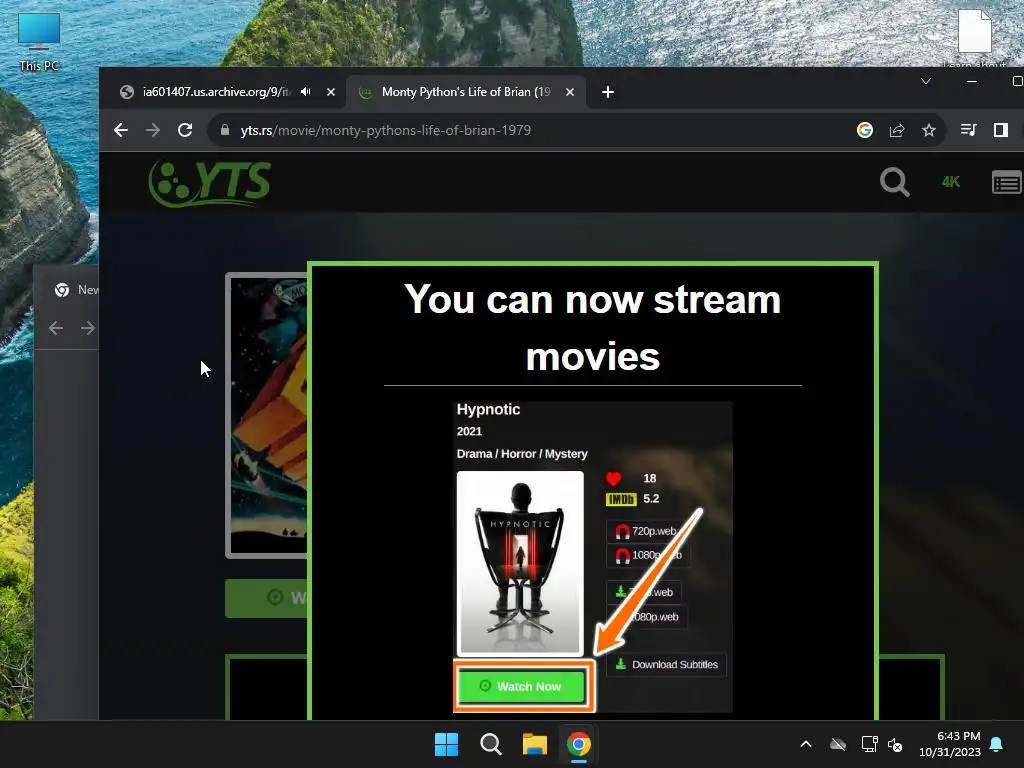Open a new Chrome tab
Screen dimensions: 1024x768
click(x=608, y=92)
